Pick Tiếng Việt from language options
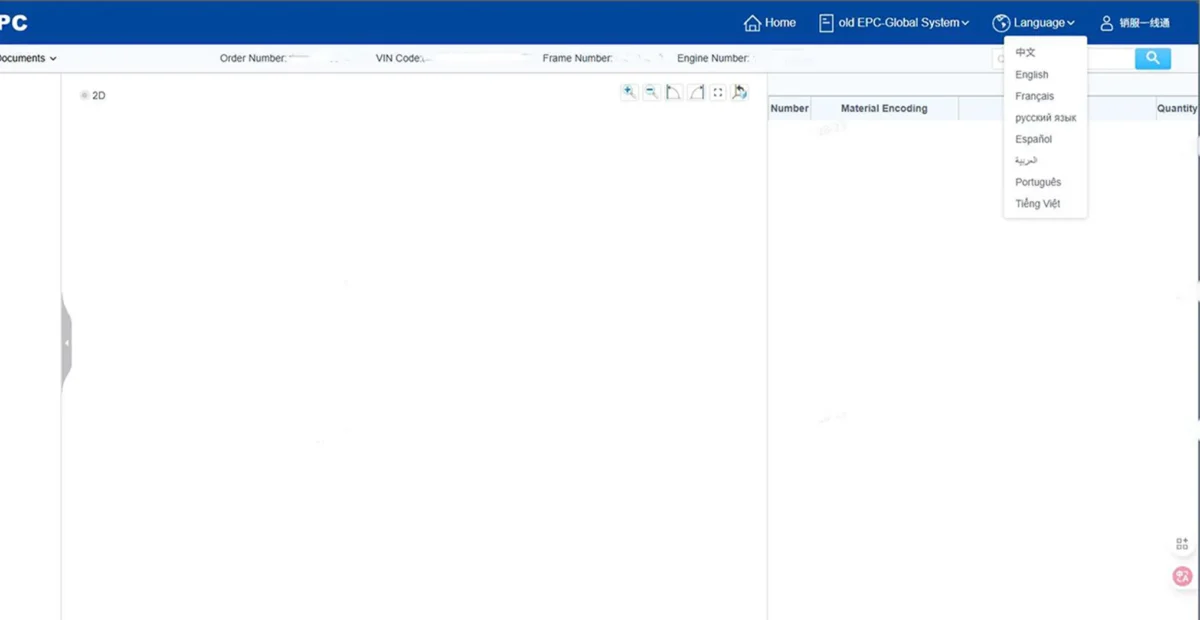 [x=1037, y=204]
